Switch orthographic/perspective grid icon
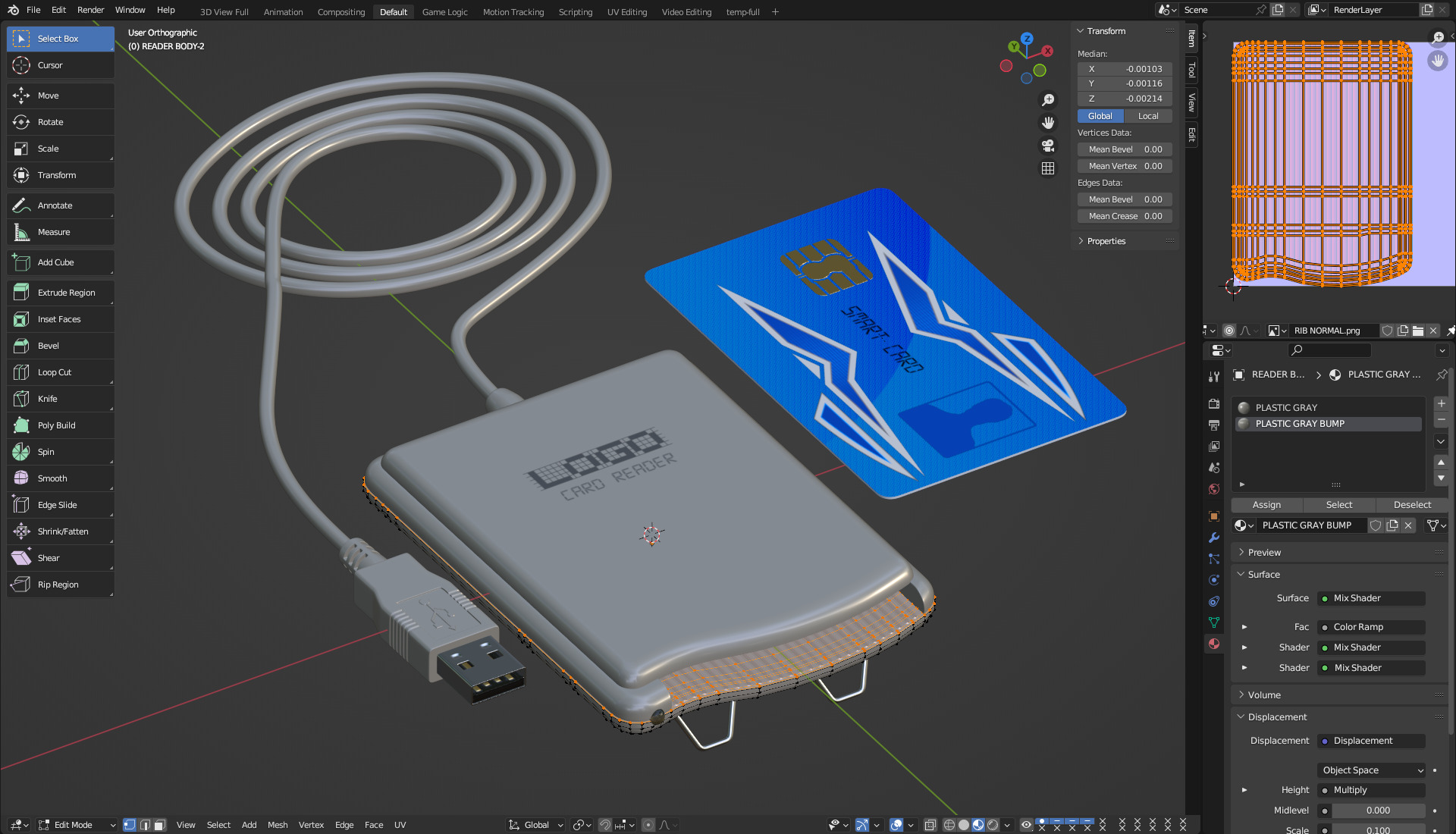The width and height of the screenshot is (1456, 834). (1048, 168)
